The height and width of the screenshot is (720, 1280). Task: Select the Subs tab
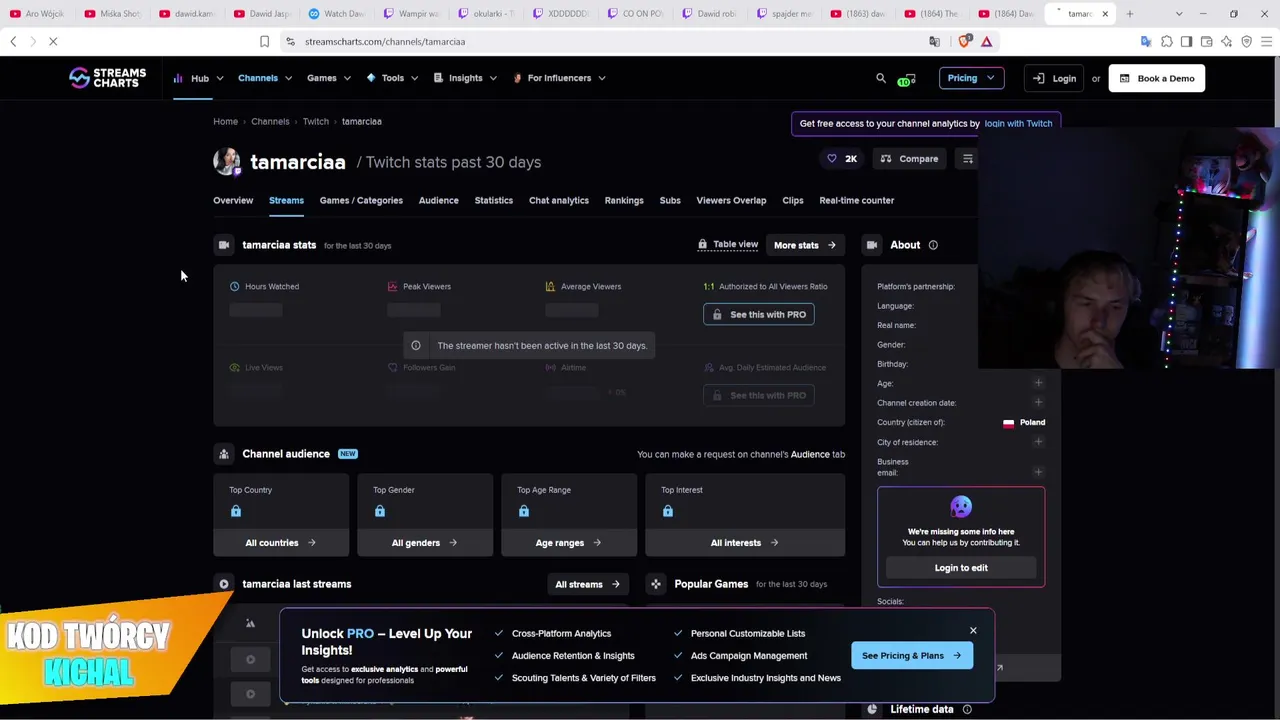pyautogui.click(x=670, y=200)
